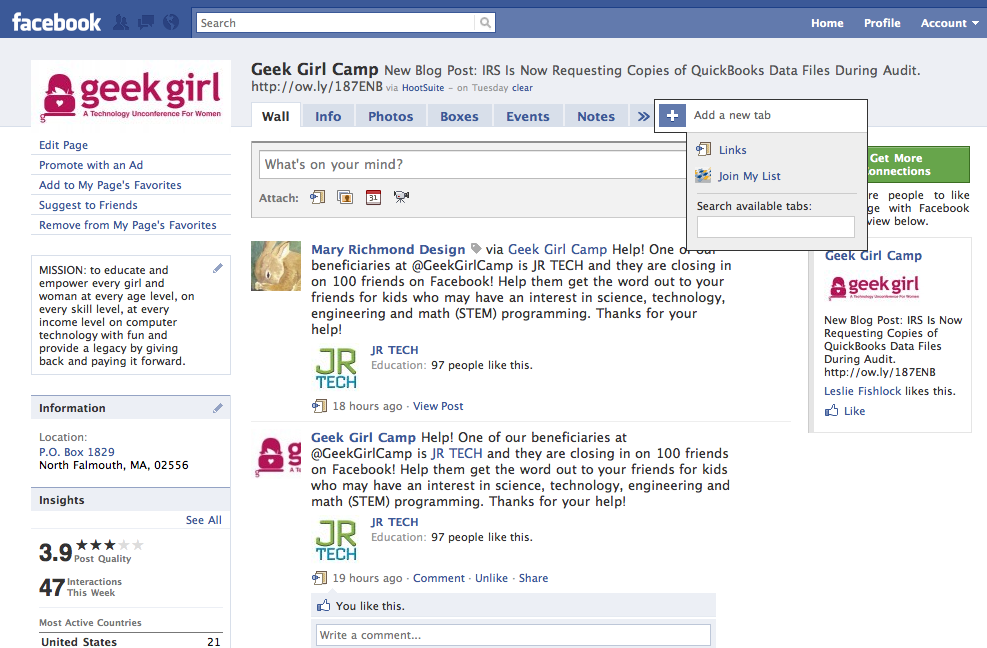Open Mary Richmond Design rabbit avatar
The image size is (987, 648).
[276, 266]
